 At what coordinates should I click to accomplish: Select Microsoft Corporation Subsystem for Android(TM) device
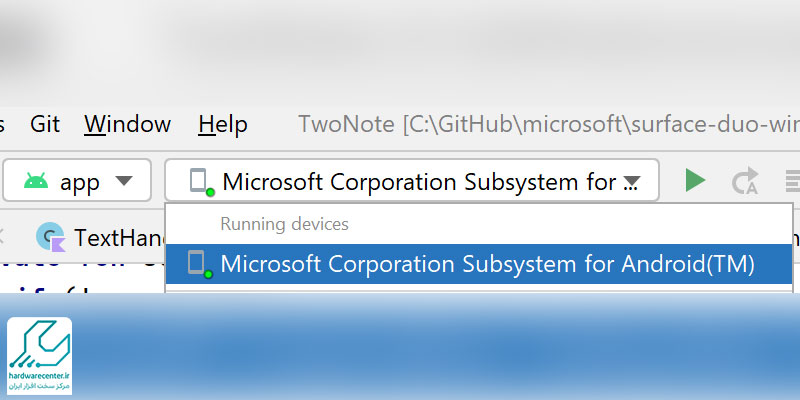tap(487, 264)
